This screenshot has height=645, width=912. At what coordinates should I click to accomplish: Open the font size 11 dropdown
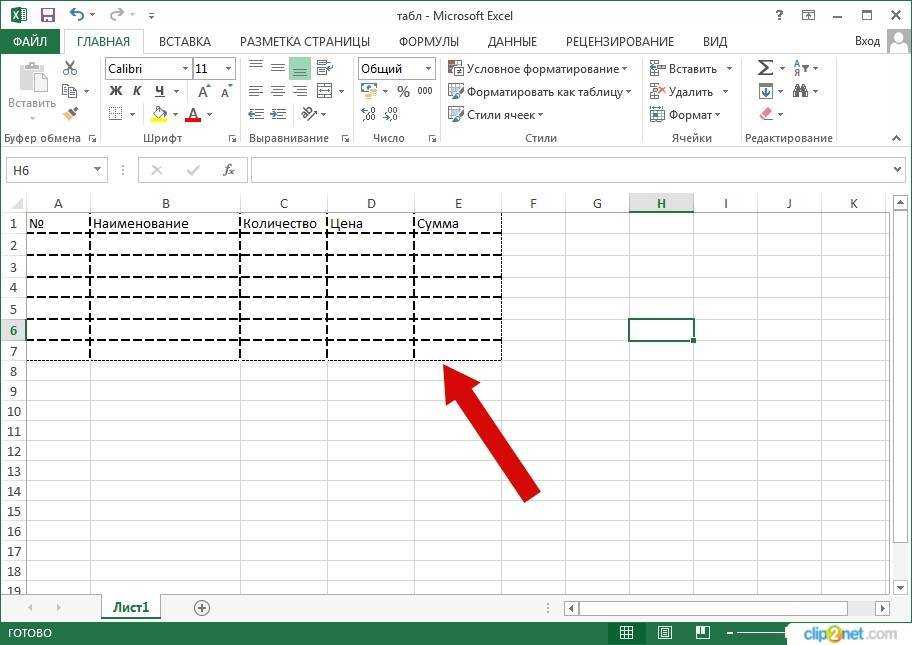click(x=229, y=69)
